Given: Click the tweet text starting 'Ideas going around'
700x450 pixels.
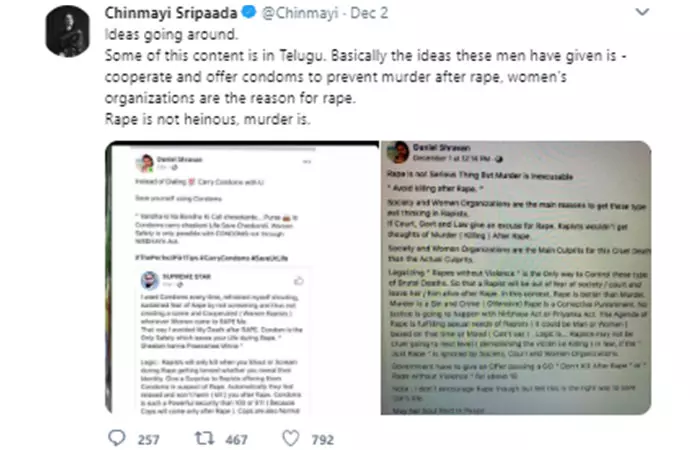Looking at the screenshot, I should [365, 77].
